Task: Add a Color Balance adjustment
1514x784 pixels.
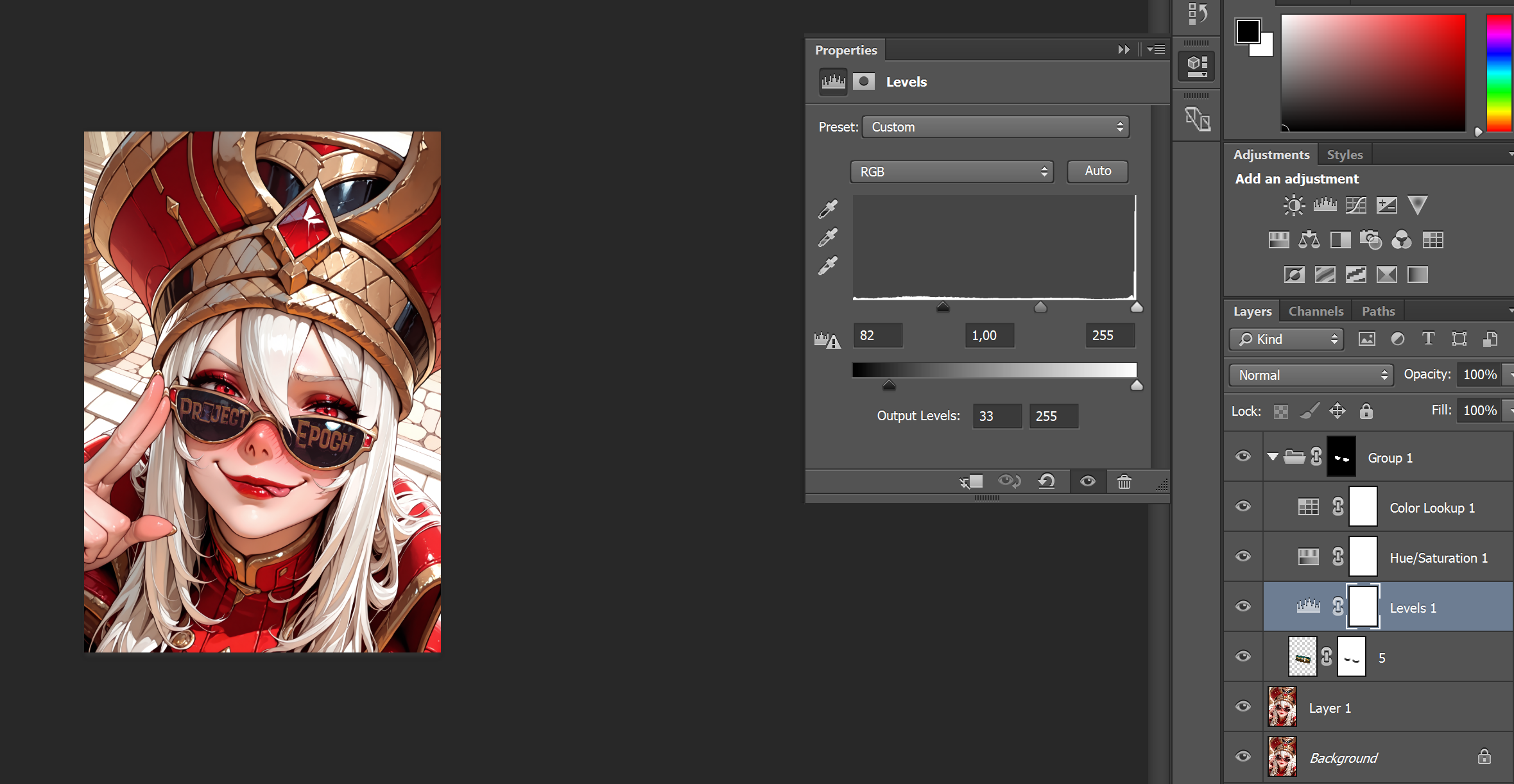Action: (1309, 240)
